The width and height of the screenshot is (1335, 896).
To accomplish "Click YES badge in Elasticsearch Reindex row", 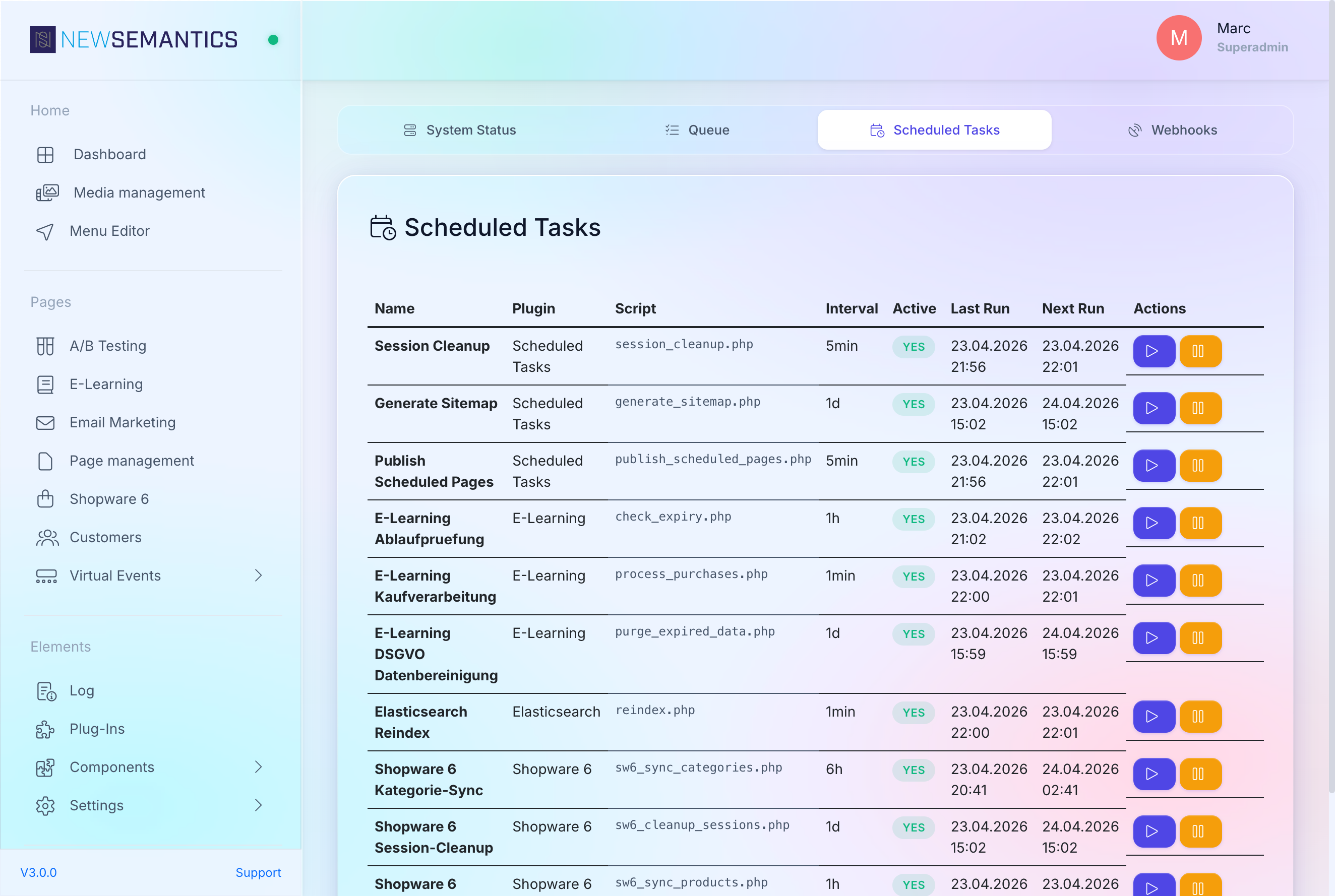I will pyautogui.click(x=914, y=713).
